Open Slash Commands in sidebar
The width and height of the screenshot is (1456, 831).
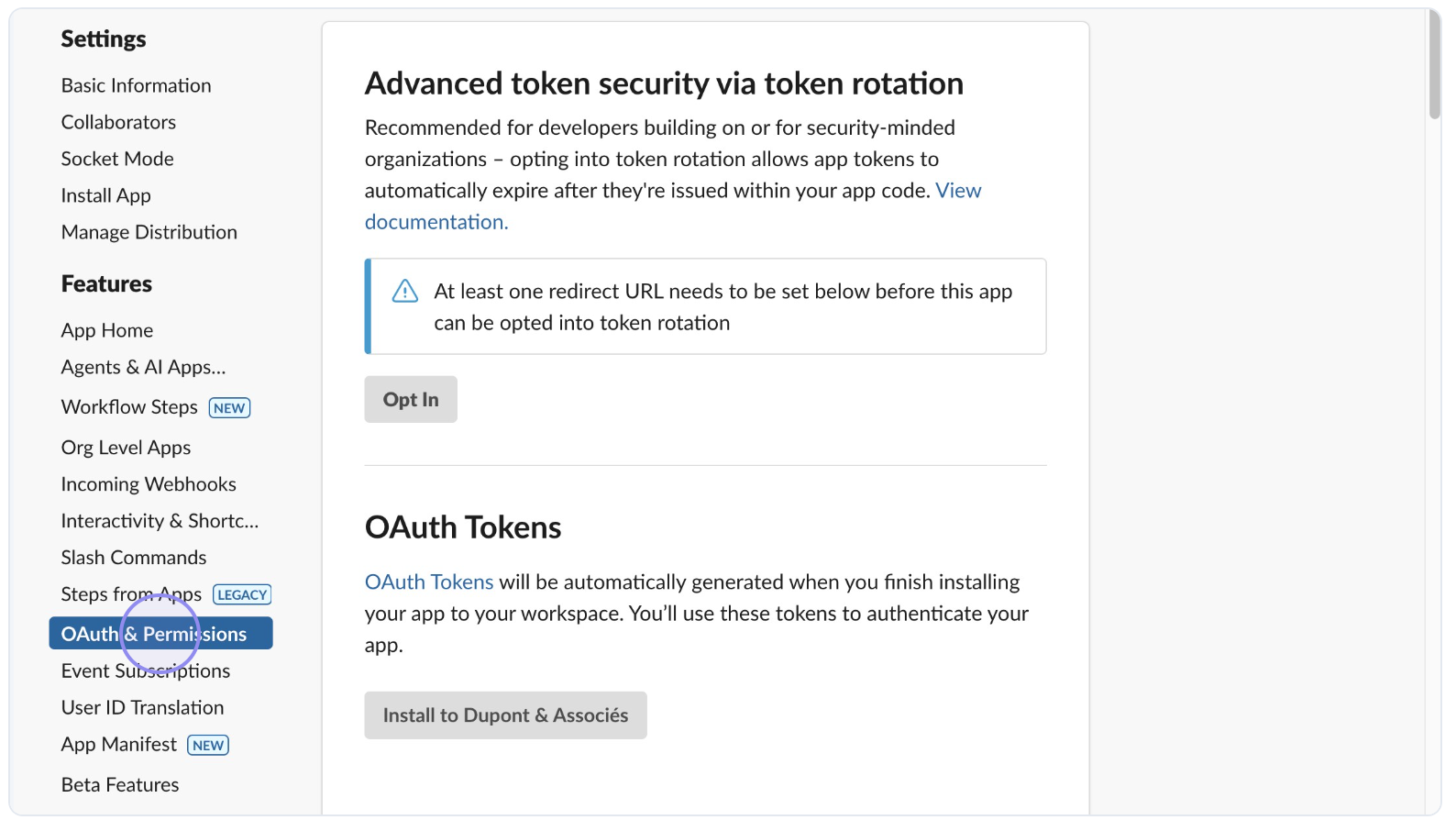pos(133,558)
